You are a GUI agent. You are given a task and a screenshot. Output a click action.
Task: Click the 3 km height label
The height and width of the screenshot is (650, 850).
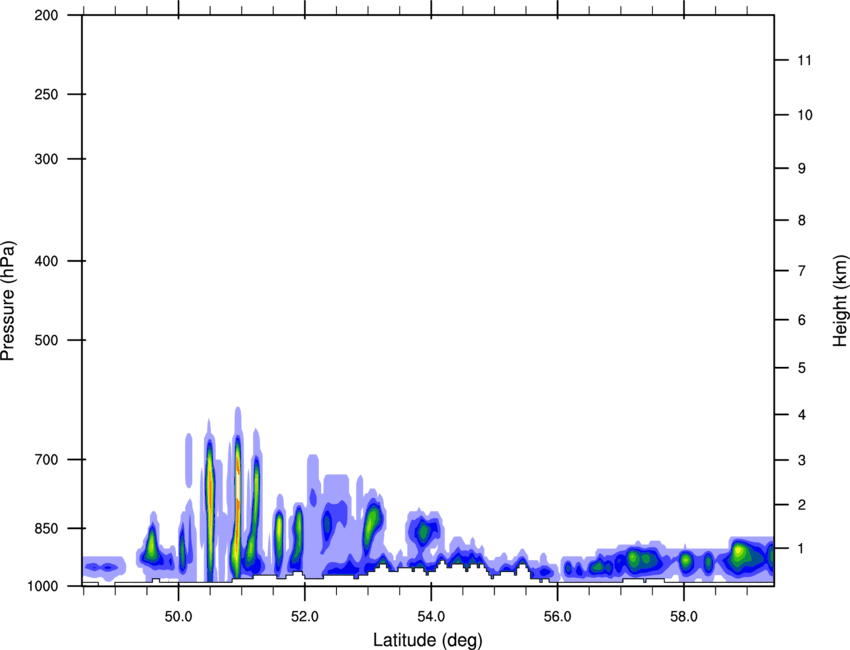[x=802, y=460]
